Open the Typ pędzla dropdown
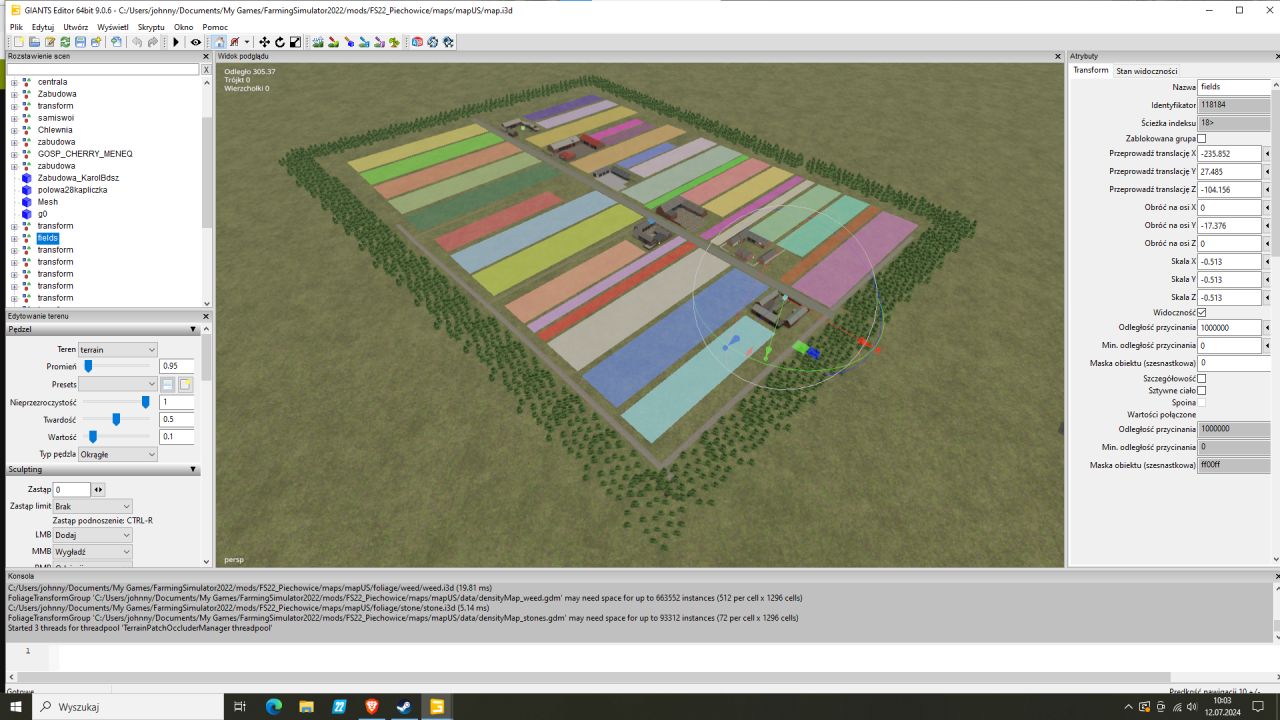This screenshot has height=720, width=1280. (x=118, y=454)
